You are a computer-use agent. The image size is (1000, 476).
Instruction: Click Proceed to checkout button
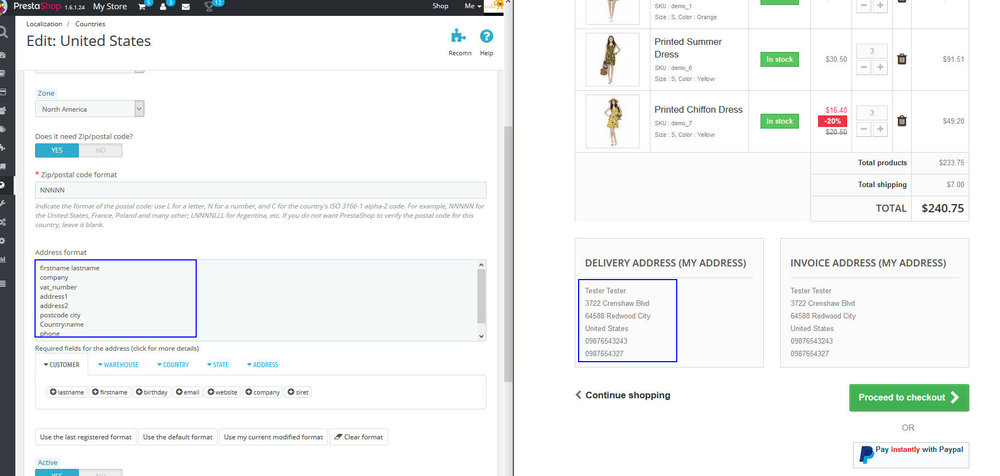pyautogui.click(x=909, y=398)
